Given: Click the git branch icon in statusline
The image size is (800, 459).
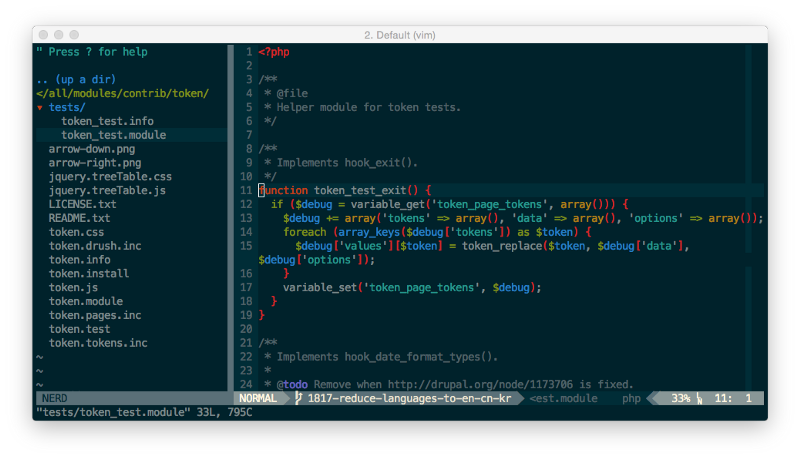Looking at the screenshot, I should [298, 398].
